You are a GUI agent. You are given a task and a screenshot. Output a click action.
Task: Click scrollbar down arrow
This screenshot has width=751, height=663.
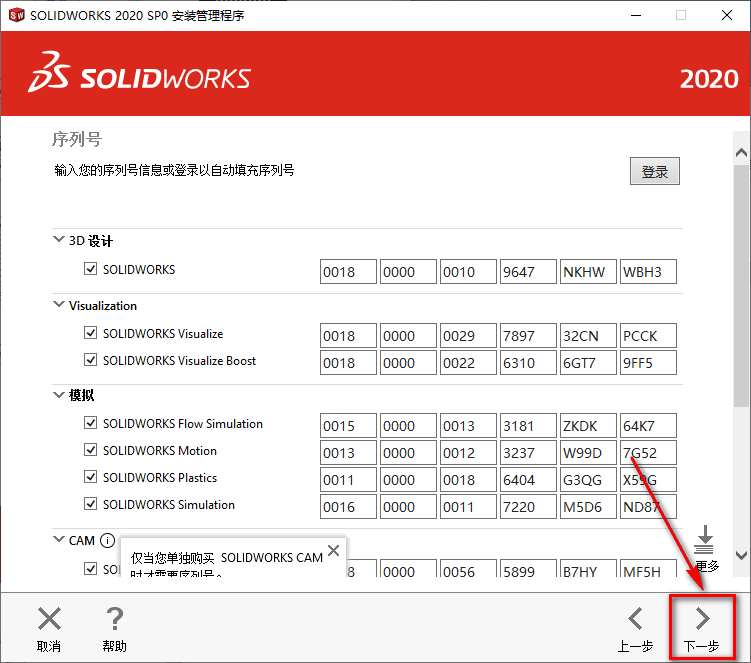tap(741, 555)
